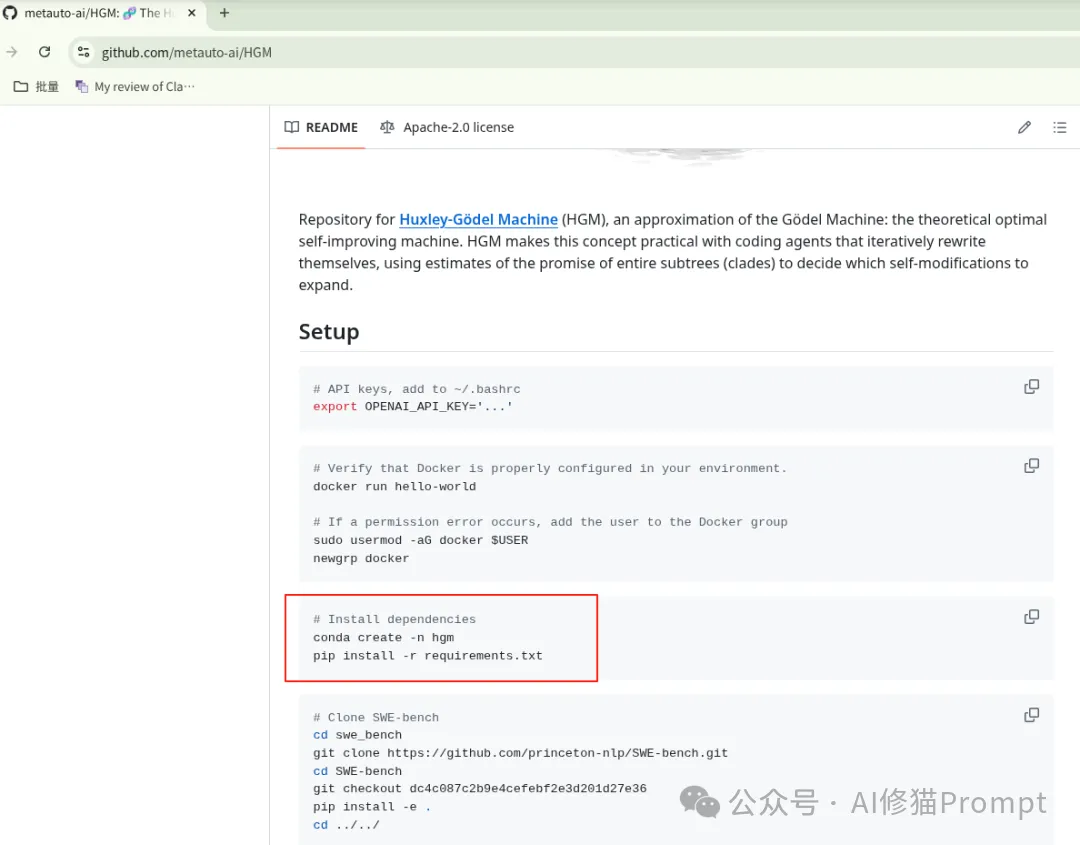Click the Apache license scale icon
Image resolution: width=1080 pixels, height=845 pixels.
point(387,127)
